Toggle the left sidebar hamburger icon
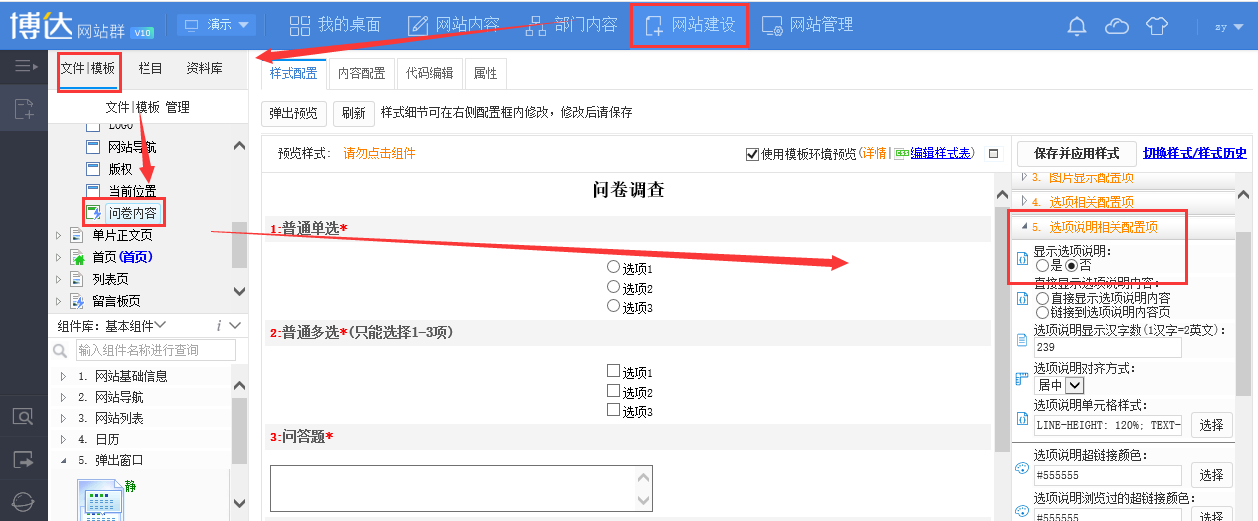This screenshot has height=521, width=1258. [24, 67]
